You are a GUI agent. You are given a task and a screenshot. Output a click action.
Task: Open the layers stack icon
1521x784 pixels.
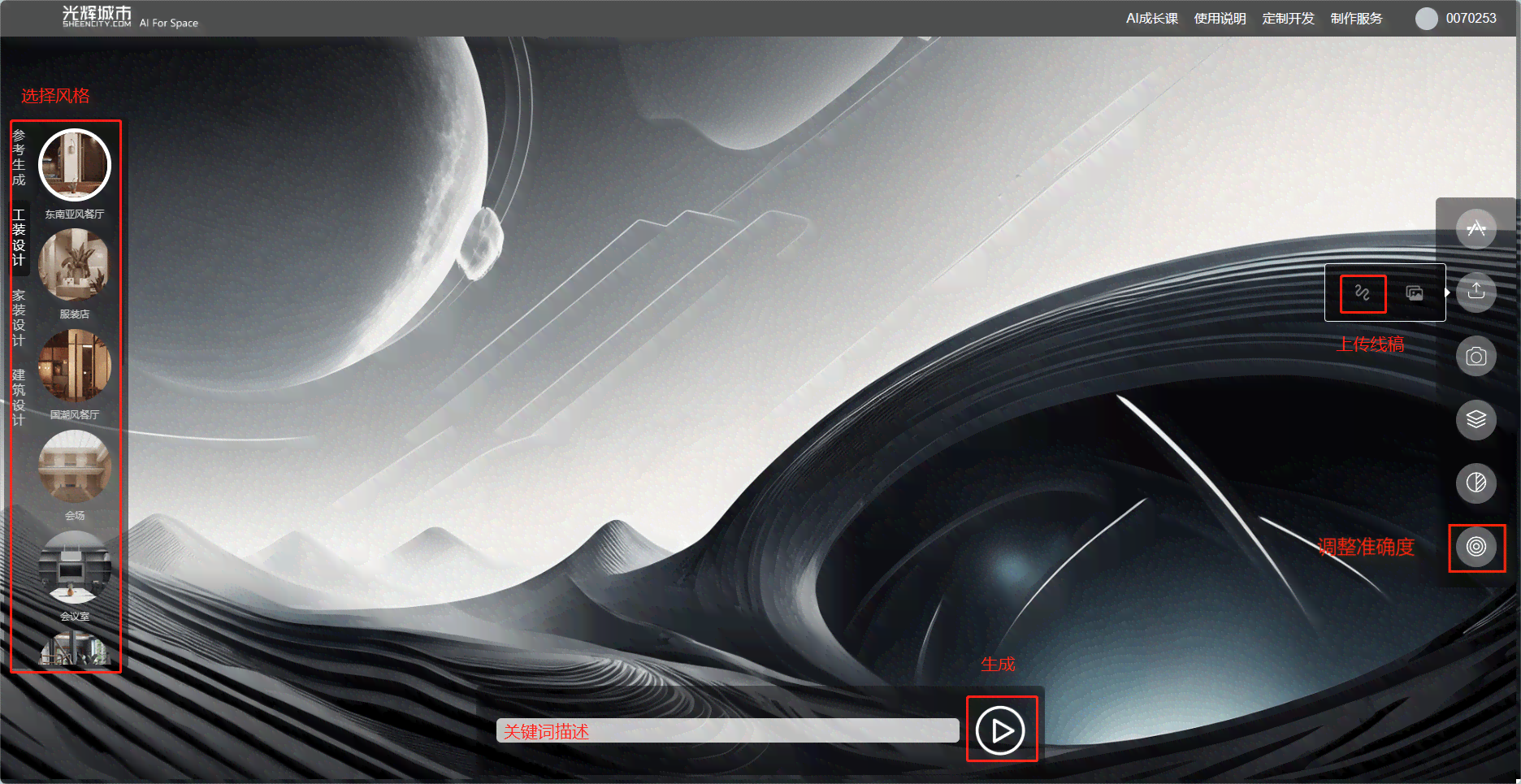point(1475,419)
